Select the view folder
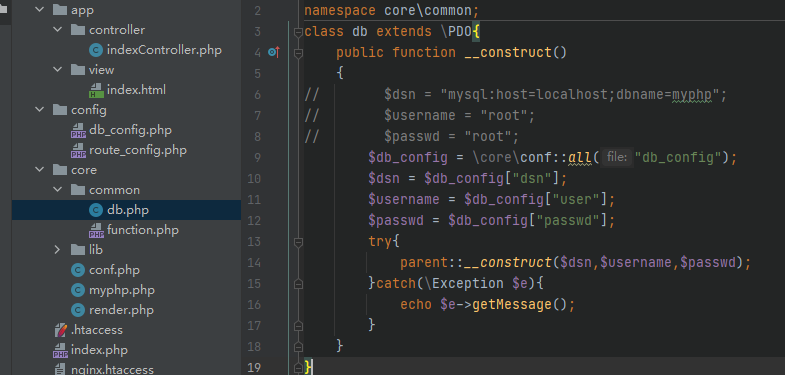The width and height of the screenshot is (785, 375). tap(102, 70)
